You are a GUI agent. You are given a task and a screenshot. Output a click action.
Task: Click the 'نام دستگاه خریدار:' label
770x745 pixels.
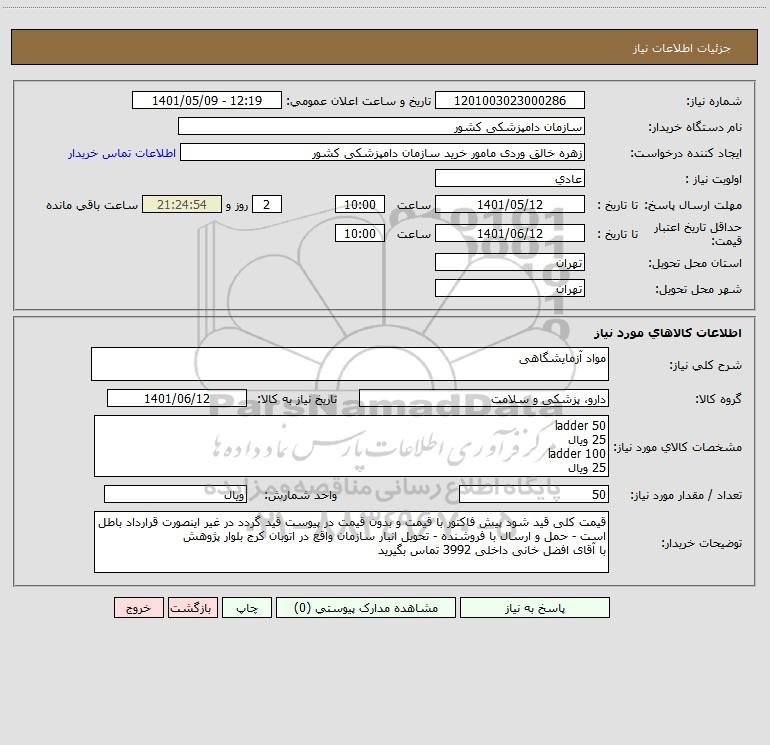pyautogui.click(x=695, y=127)
